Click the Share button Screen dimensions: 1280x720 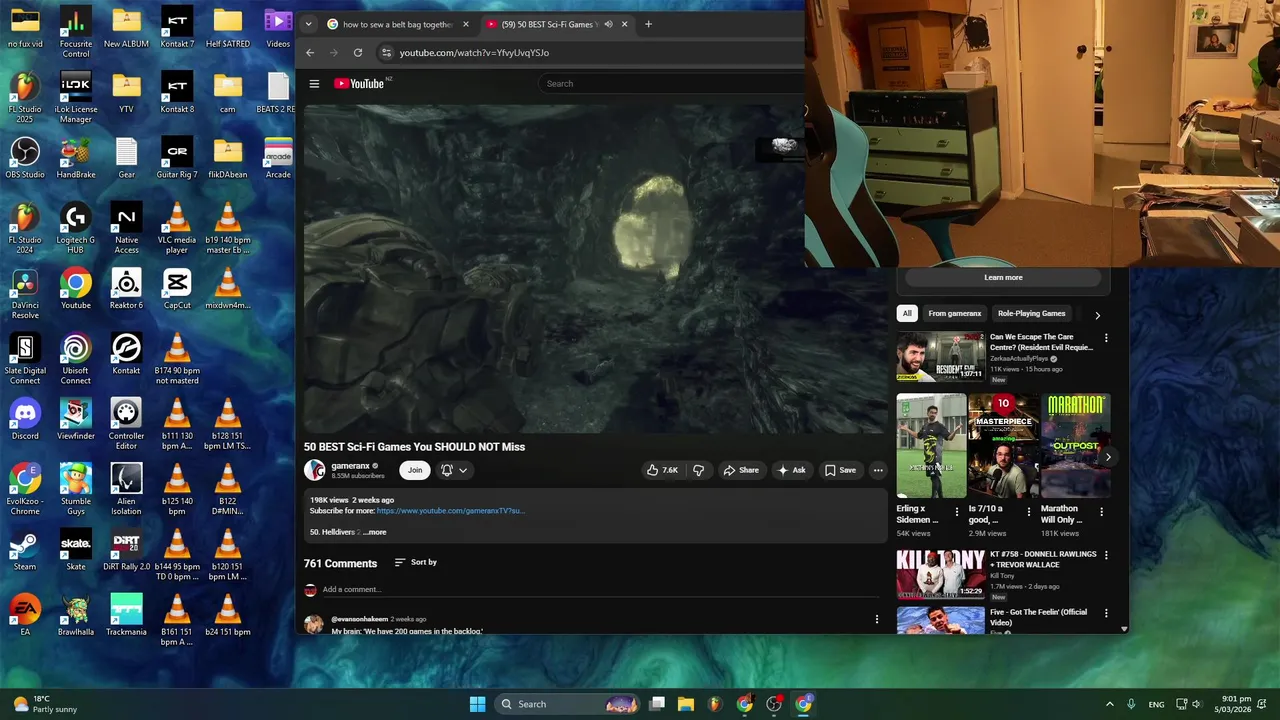point(741,470)
